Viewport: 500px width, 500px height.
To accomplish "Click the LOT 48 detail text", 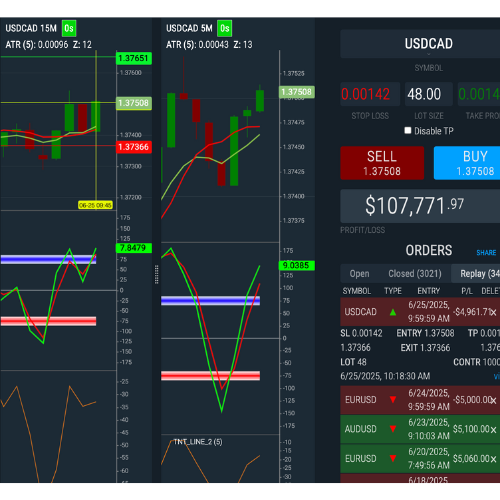I will tap(353, 362).
